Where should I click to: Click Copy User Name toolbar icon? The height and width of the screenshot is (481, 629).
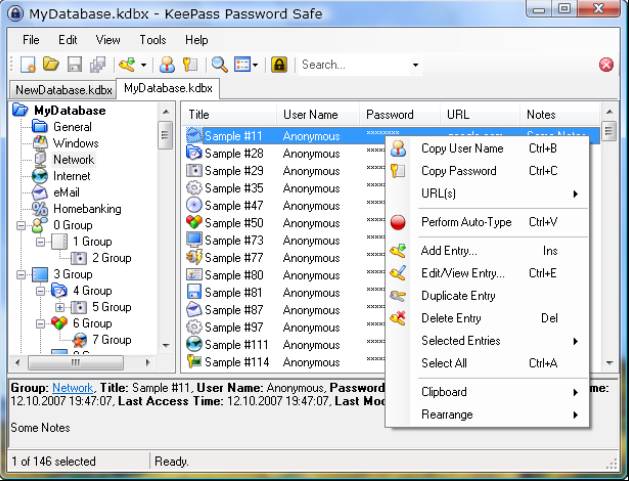167,64
